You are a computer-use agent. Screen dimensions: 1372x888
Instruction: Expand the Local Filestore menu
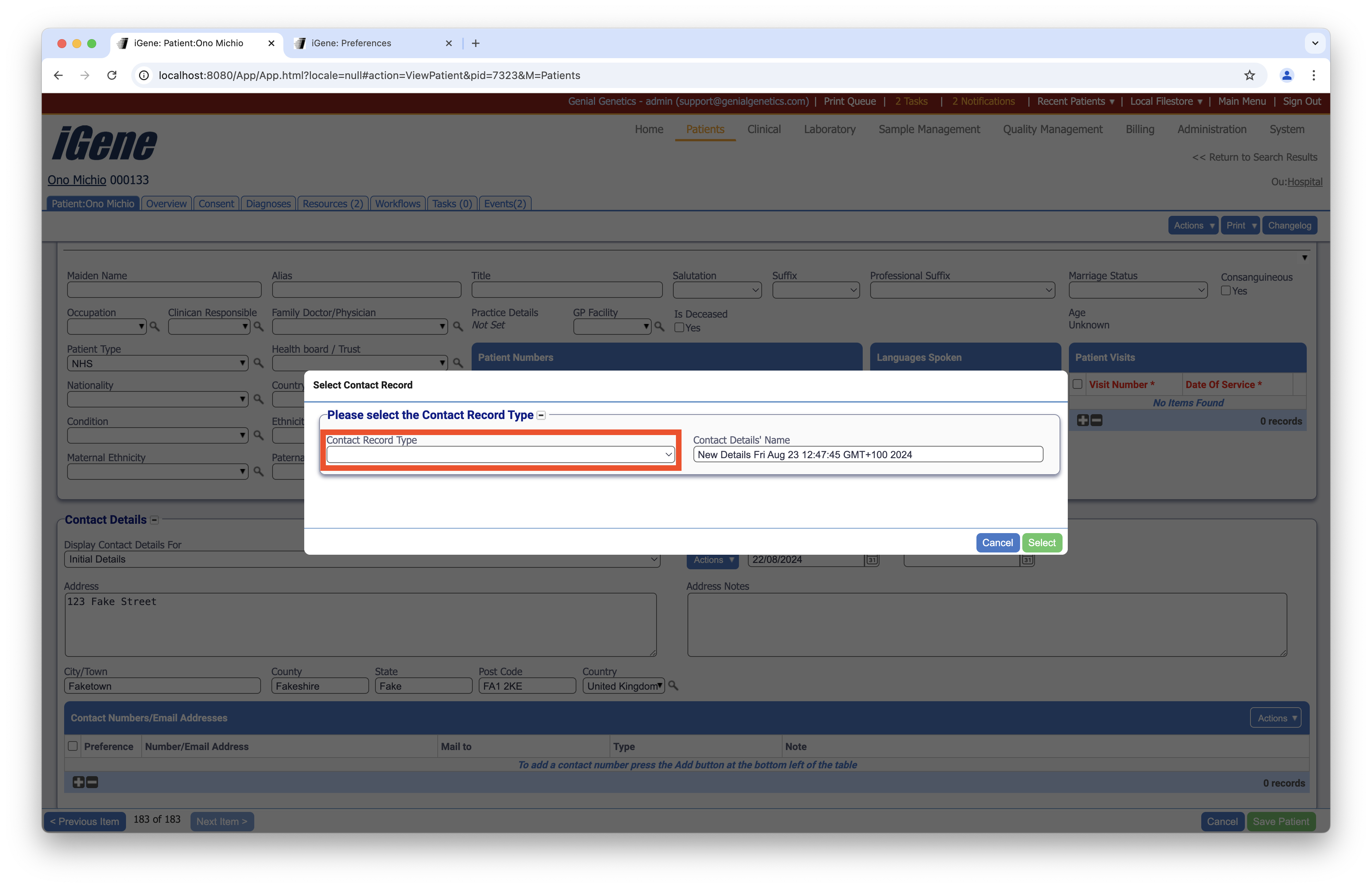coord(1166,101)
